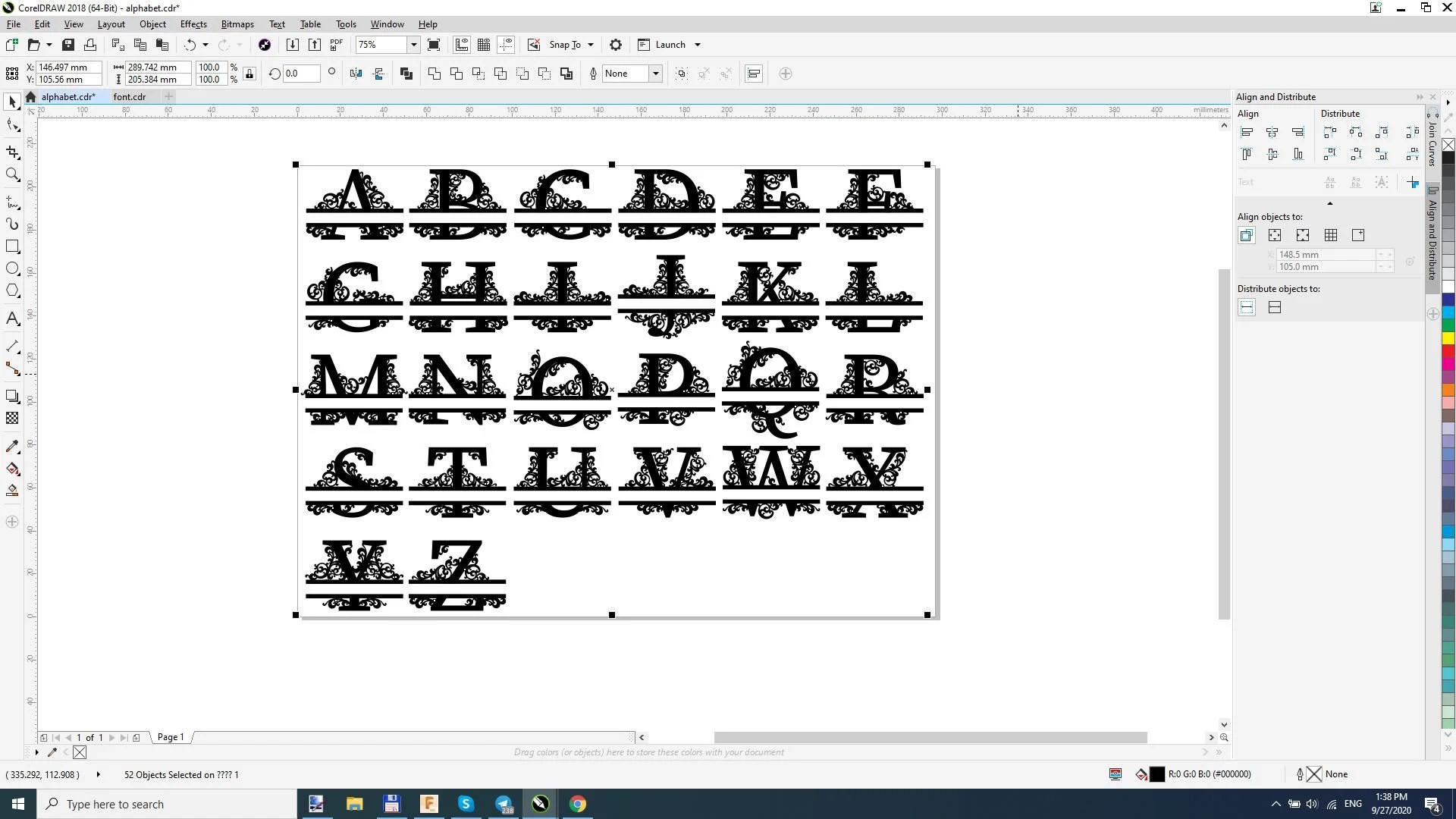Select the Zoom tool in toolbox
This screenshot has width=1456, height=819.
(12, 174)
